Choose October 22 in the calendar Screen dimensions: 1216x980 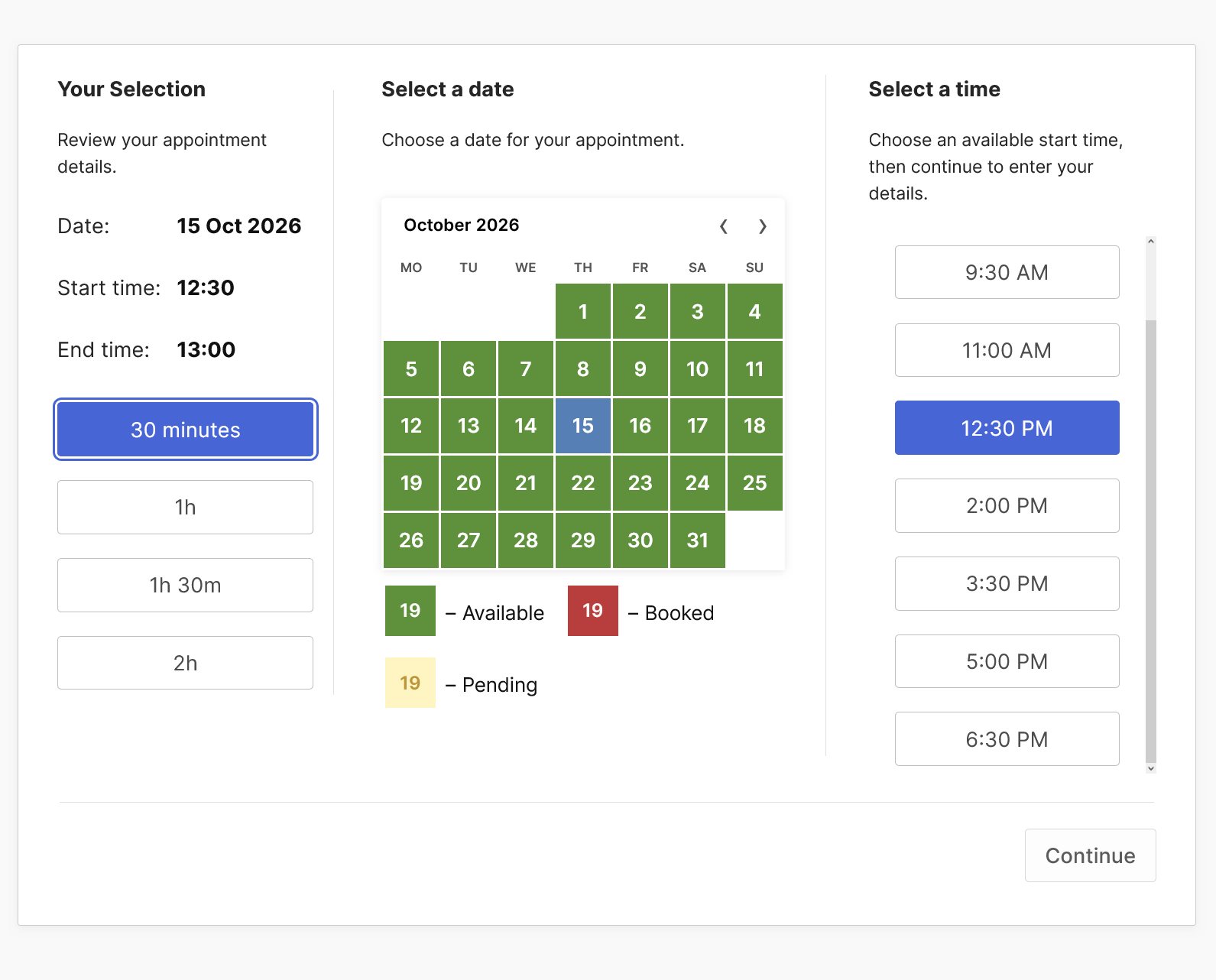[x=583, y=483]
